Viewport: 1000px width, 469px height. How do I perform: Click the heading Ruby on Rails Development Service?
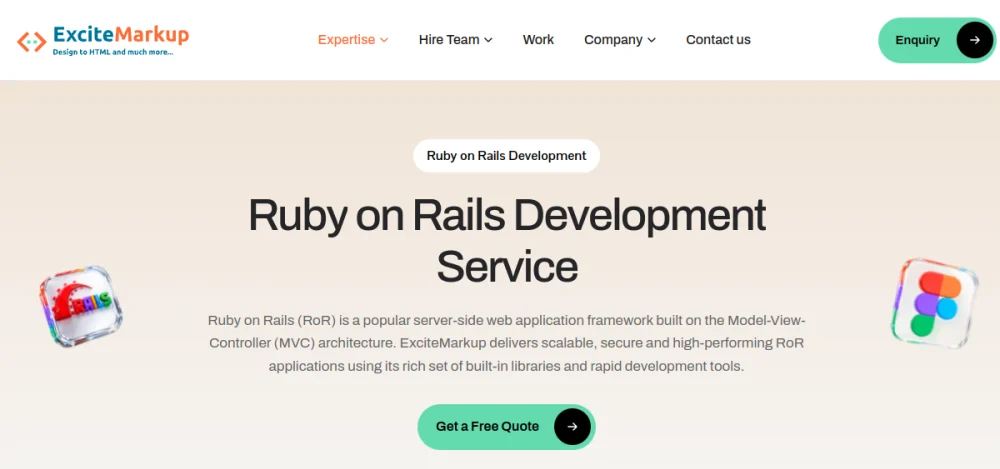[x=506, y=241]
